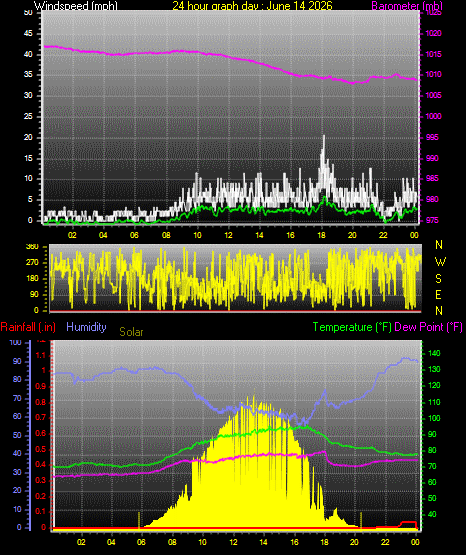Click the "Solar" legend label
This screenshot has width=466, height=555.
131,332
